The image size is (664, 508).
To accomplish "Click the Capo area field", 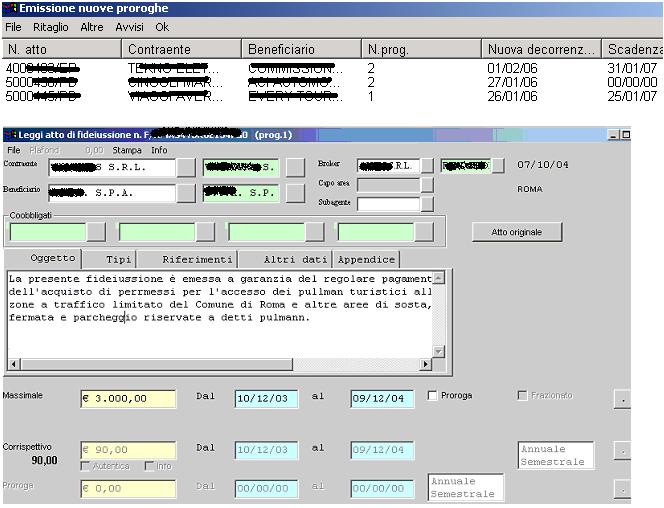I will click(x=388, y=185).
